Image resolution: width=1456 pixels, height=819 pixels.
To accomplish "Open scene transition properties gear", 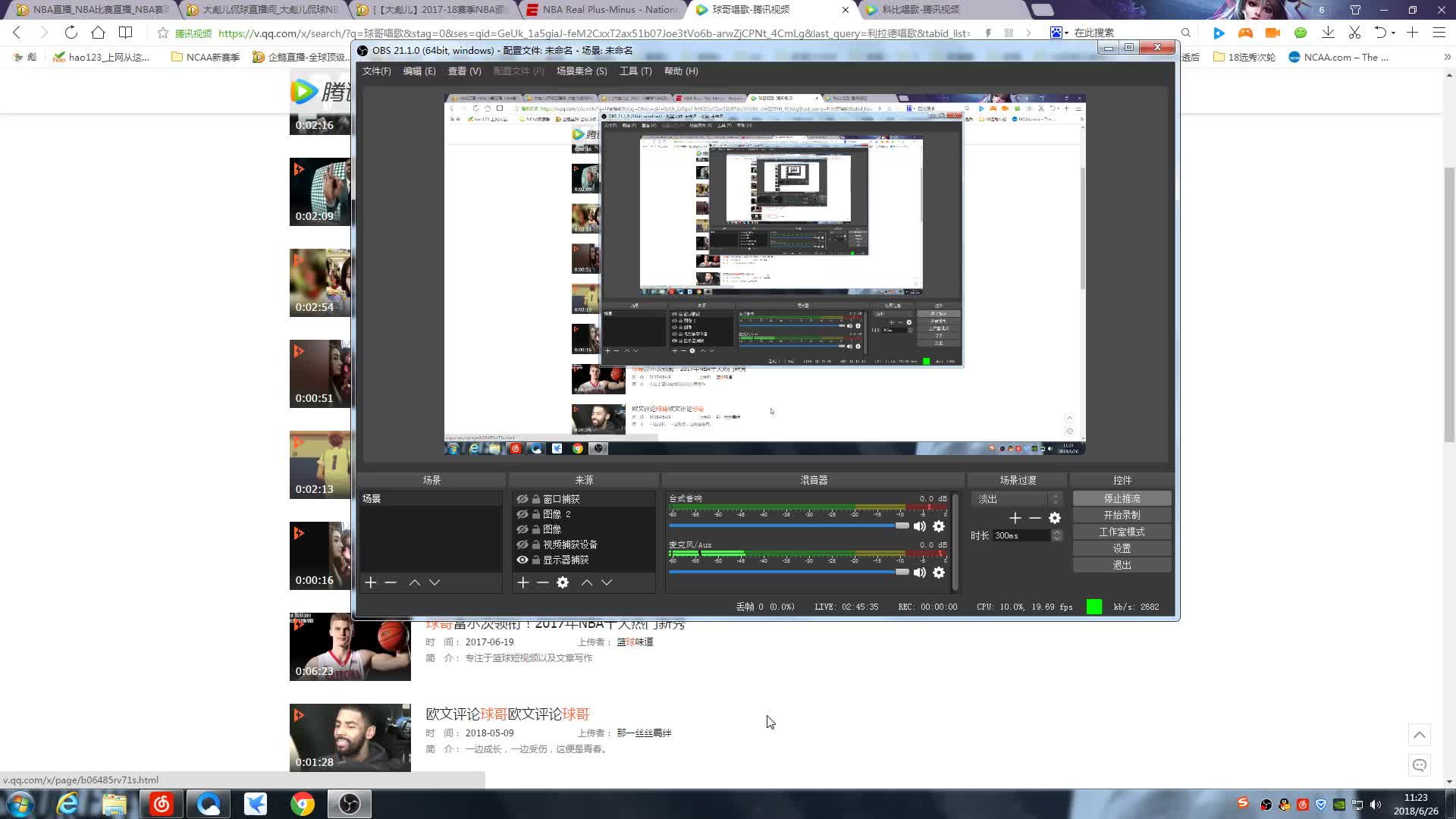I will (x=1055, y=518).
